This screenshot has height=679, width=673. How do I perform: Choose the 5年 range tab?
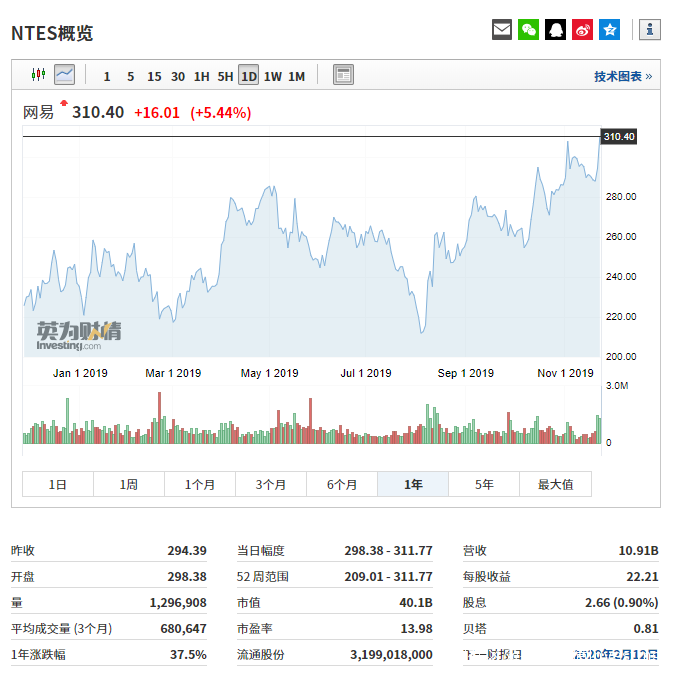[x=484, y=484]
